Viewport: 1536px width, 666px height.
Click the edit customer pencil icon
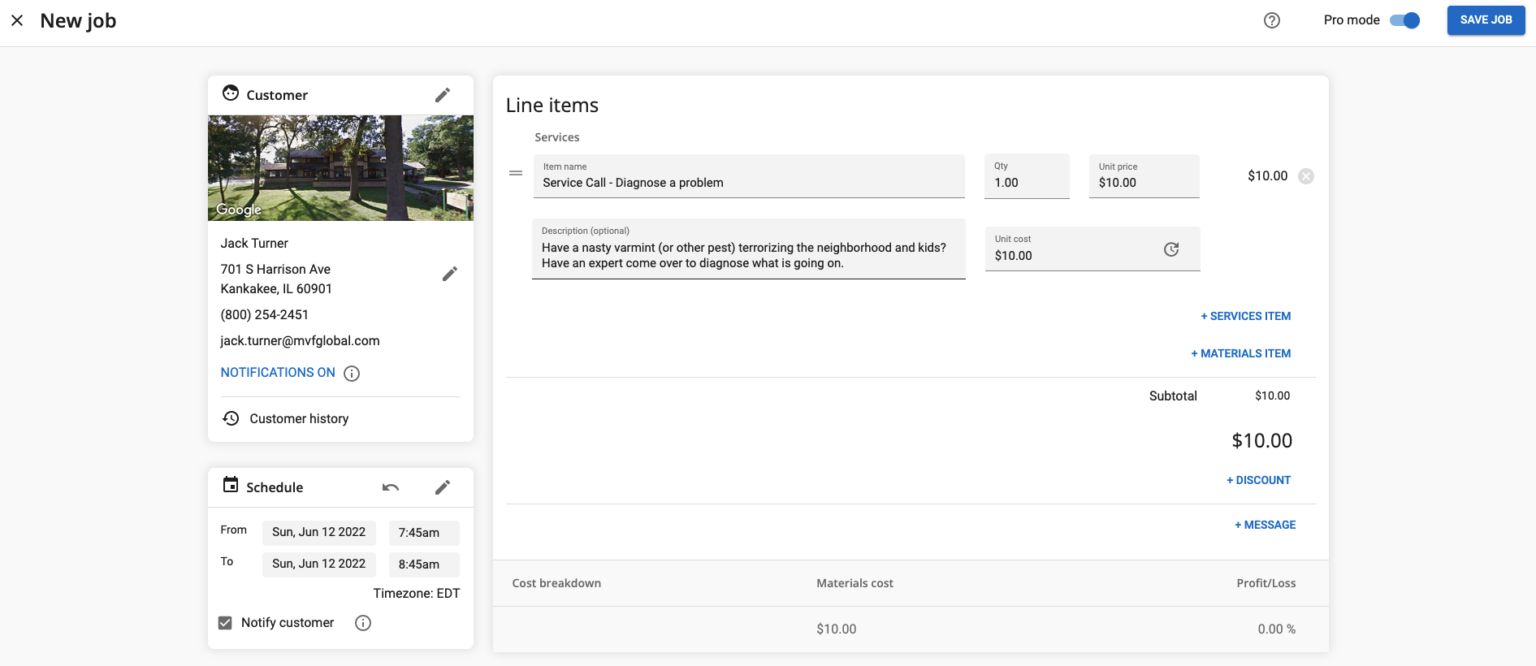tap(442, 95)
